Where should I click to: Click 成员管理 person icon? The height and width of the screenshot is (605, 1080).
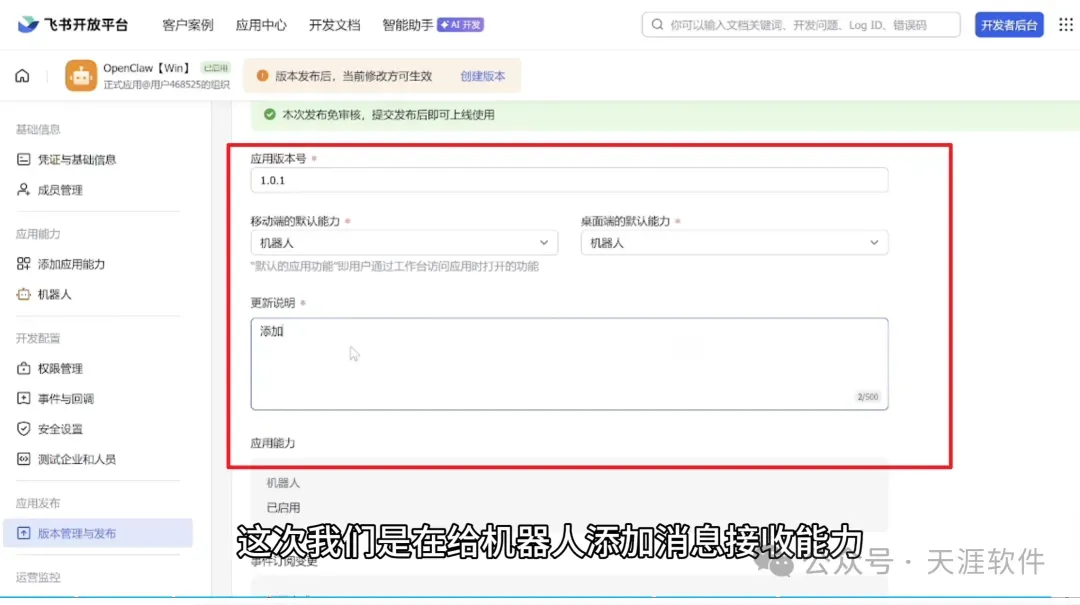(23, 189)
